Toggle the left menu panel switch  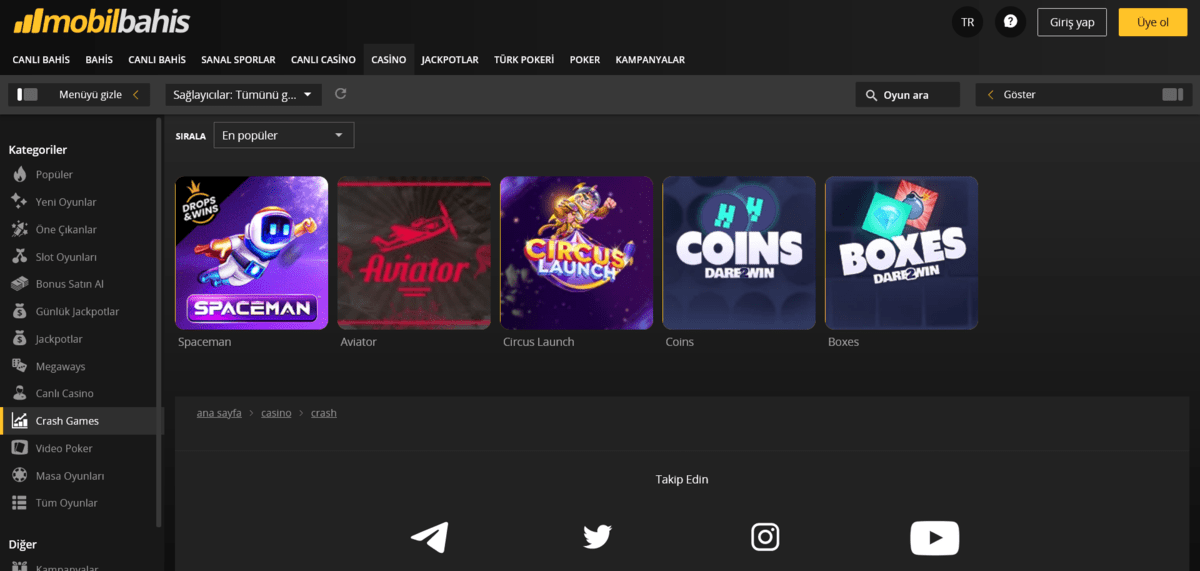point(28,94)
